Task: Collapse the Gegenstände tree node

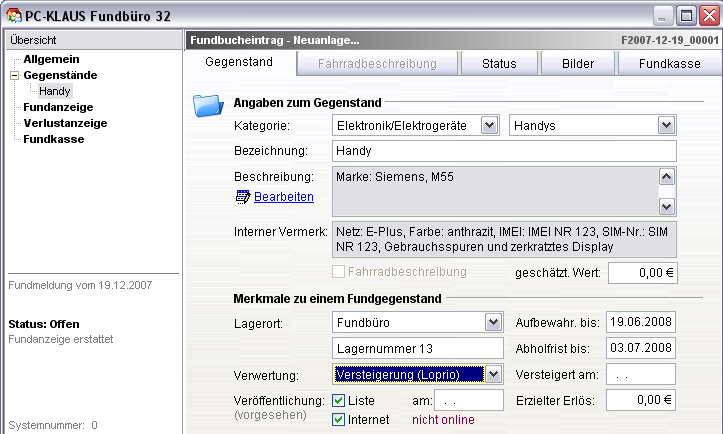Action: [14, 75]
